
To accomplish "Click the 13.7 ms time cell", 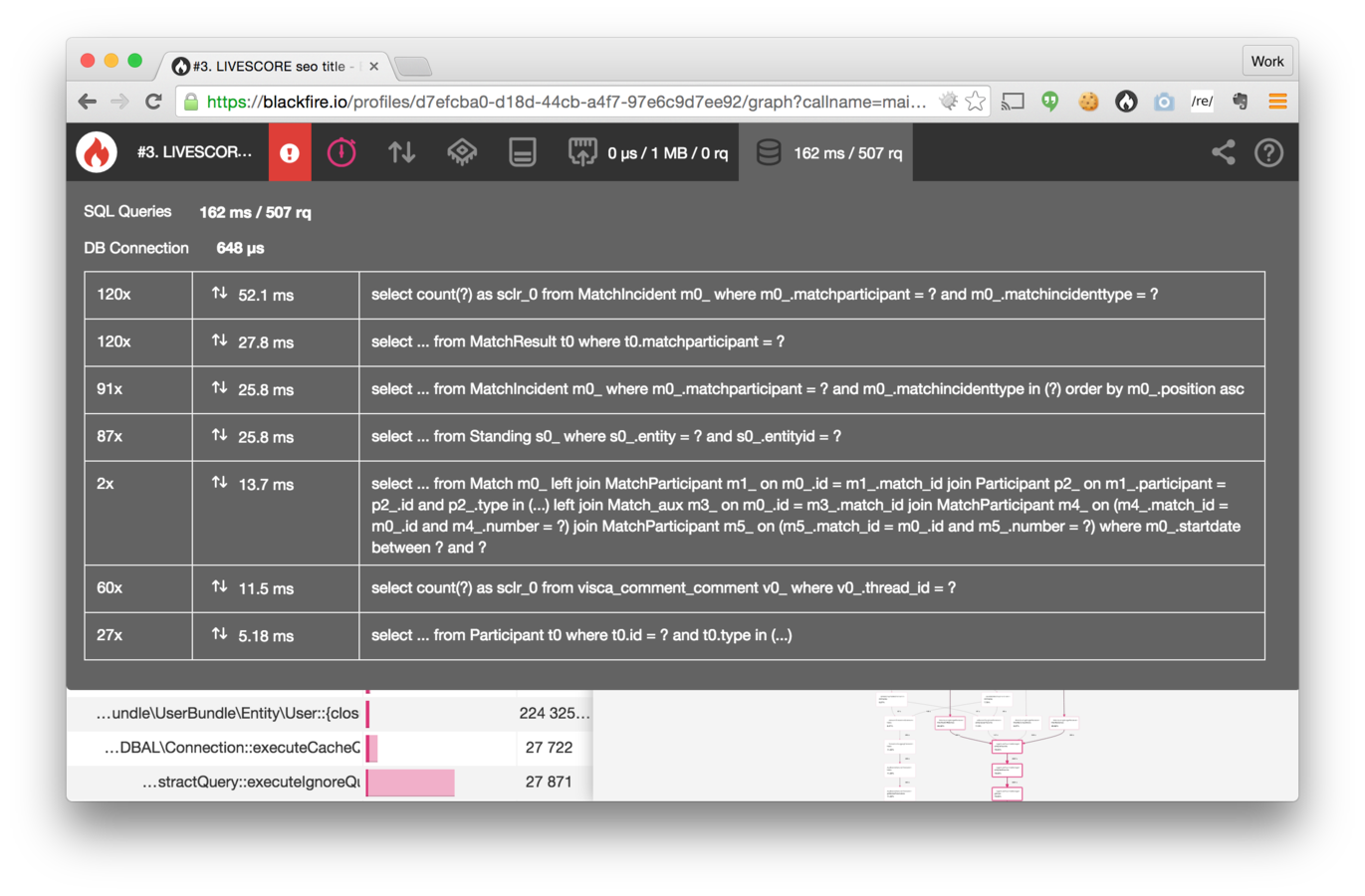I will (276, 514).
